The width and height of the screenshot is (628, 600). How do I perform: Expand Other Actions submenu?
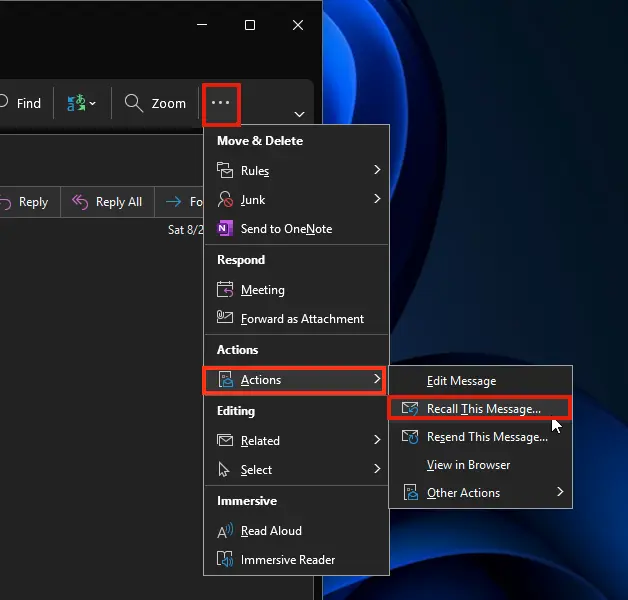480,493
